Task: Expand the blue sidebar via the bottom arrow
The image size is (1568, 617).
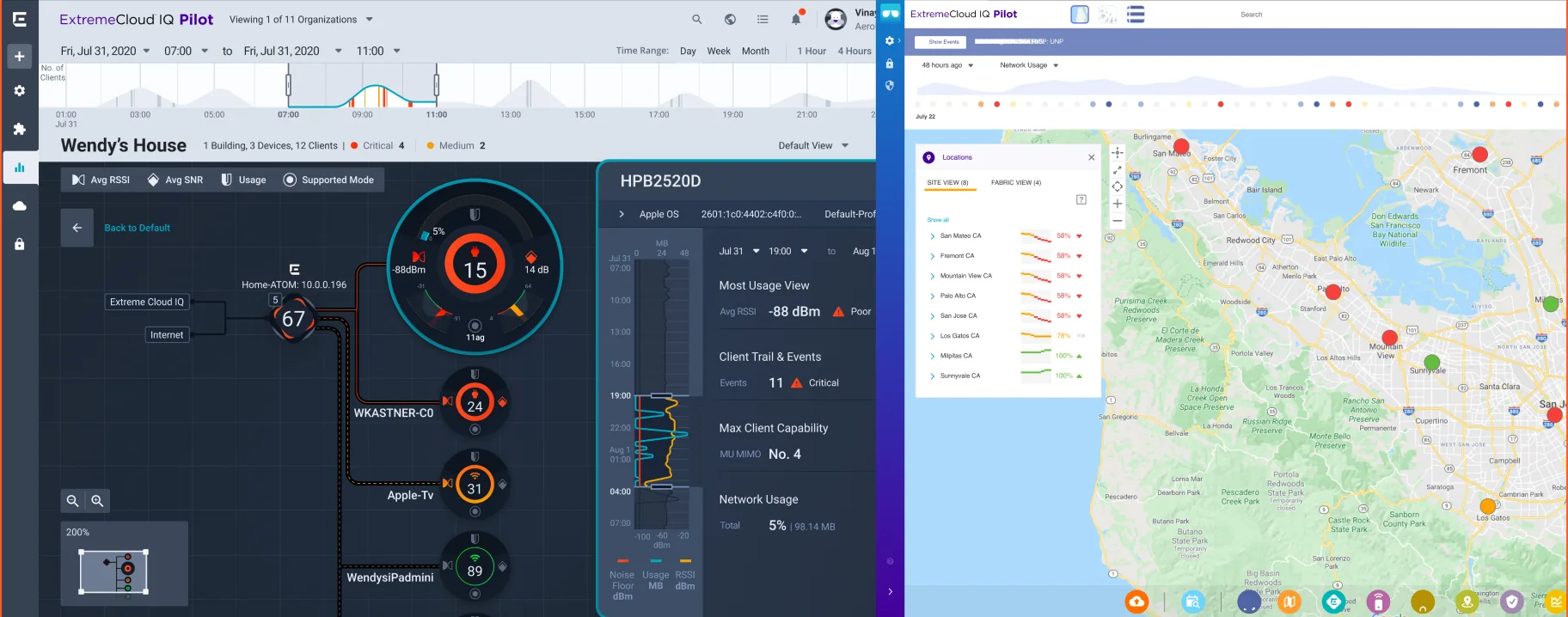Action: click(x=890, y=591)
